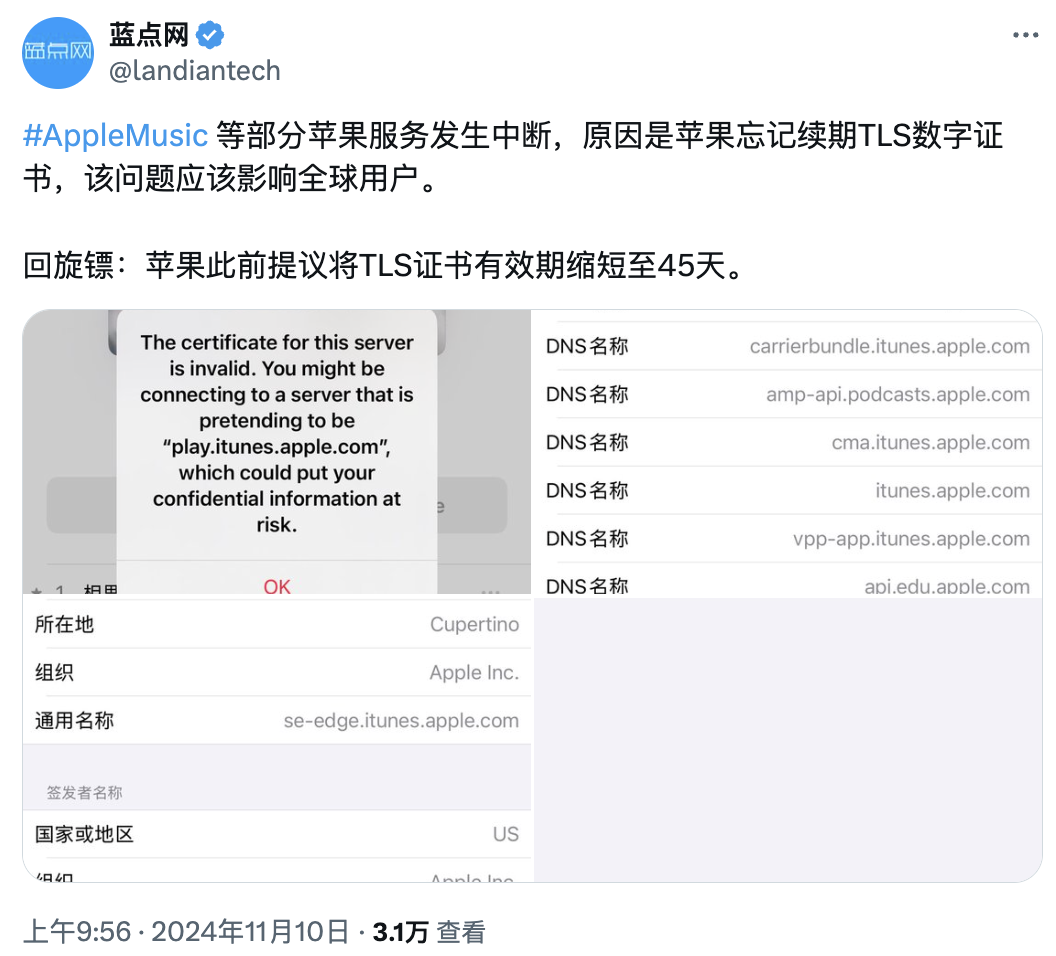Open the DNS names list image

pos(787,596)
